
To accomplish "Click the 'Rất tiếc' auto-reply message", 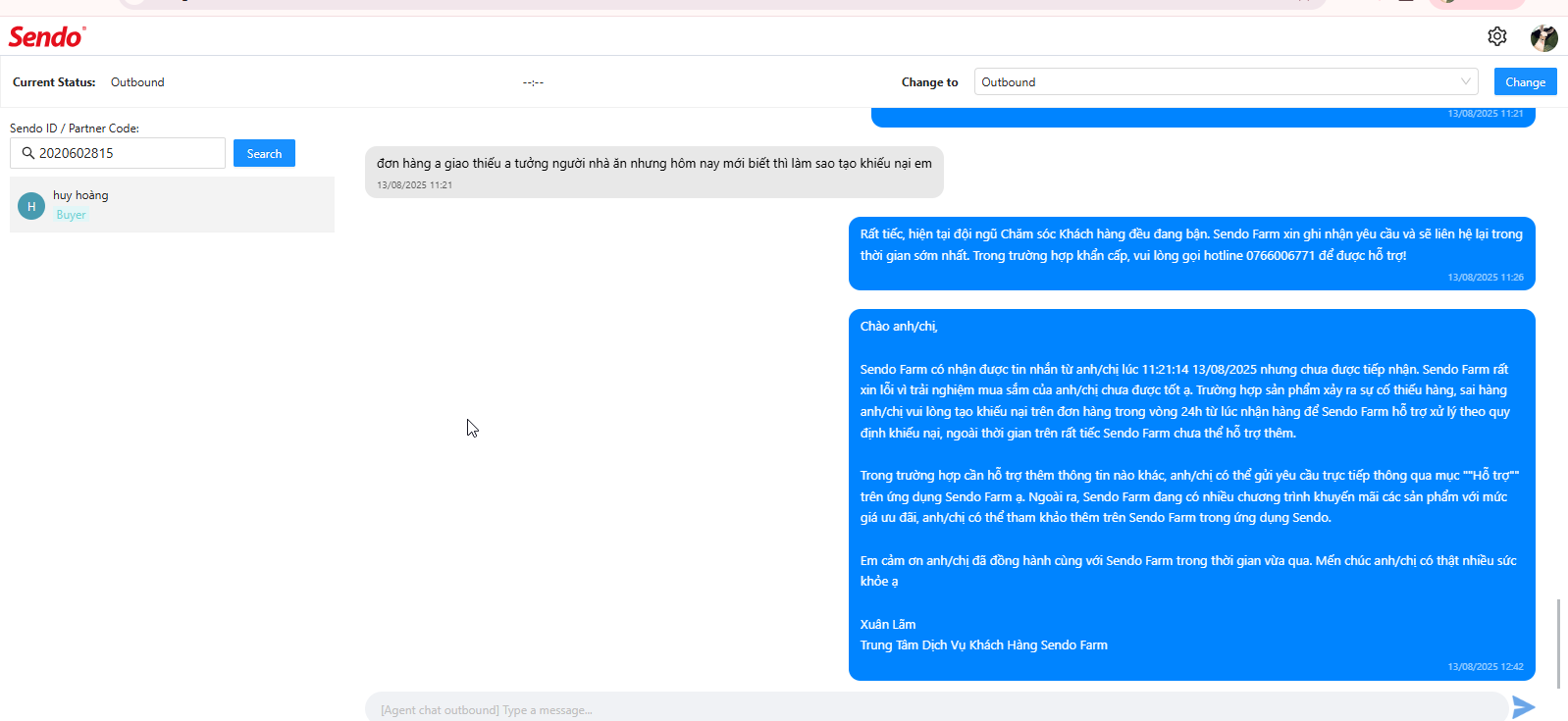I will [1191, 253].
